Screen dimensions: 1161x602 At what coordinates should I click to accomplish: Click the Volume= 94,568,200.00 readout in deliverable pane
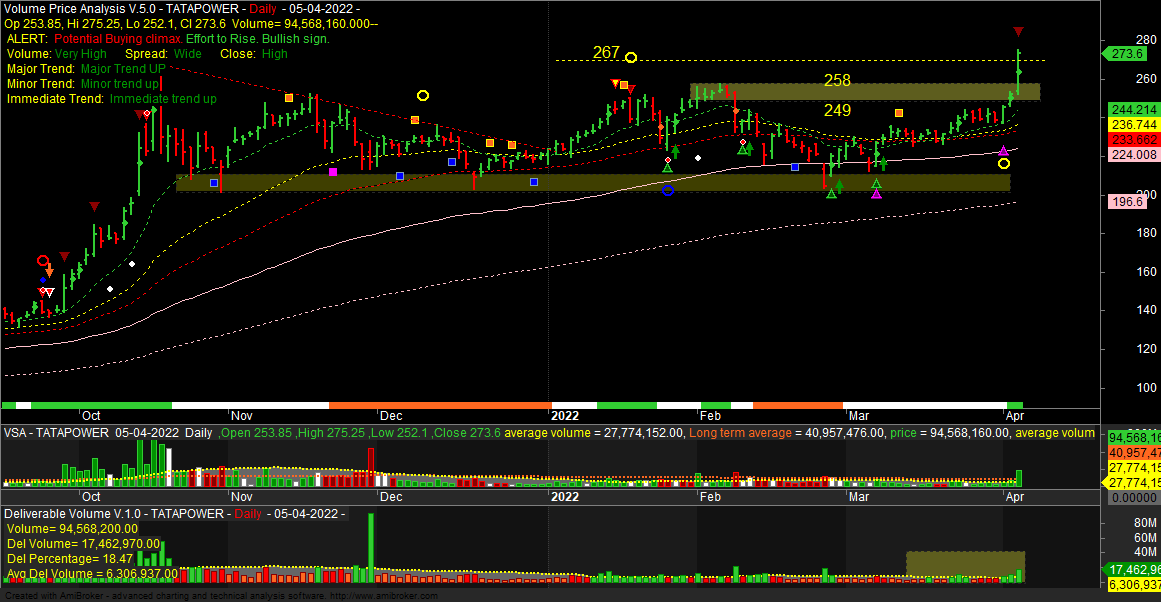click(x=73, y=529)
